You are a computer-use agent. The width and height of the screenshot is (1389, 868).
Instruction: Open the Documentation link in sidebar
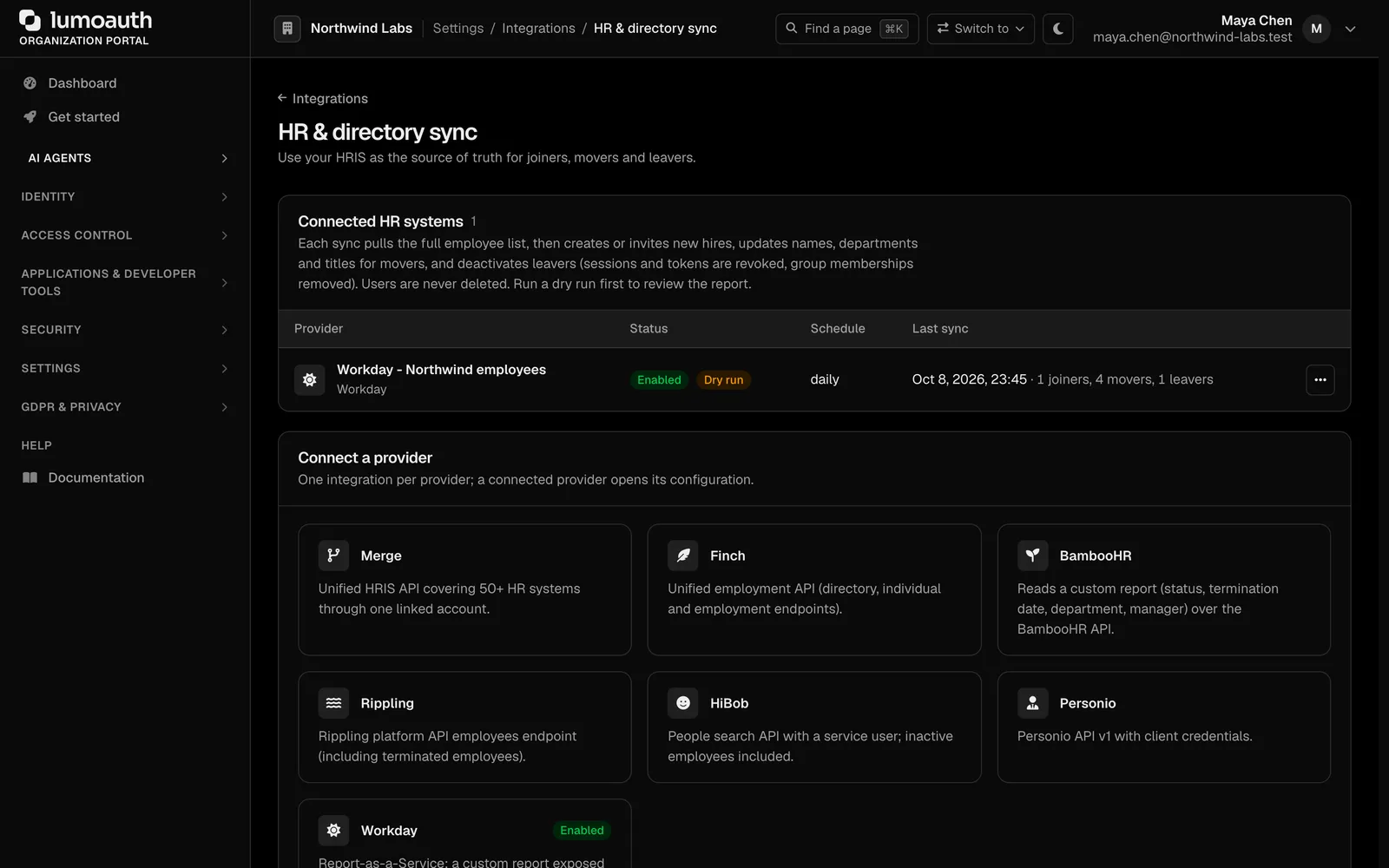coord(96,477)
